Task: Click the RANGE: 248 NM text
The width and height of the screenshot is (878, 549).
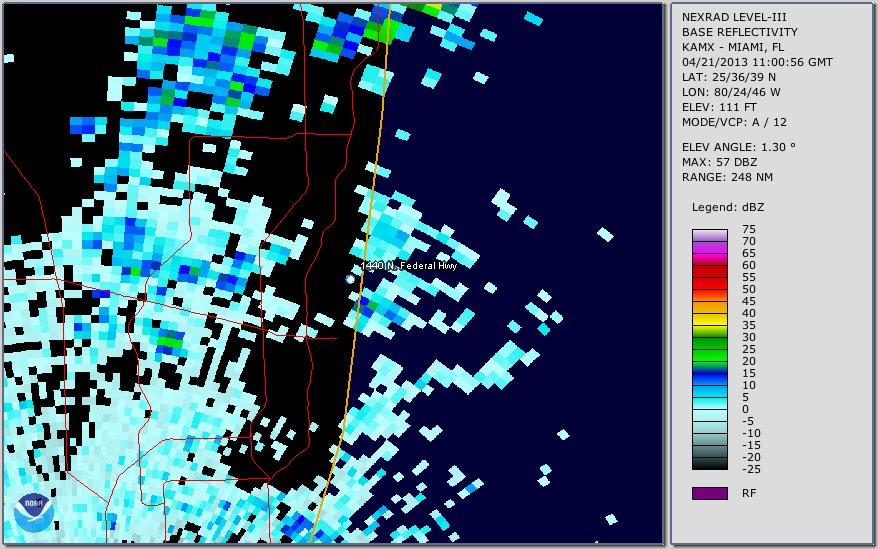Action: [x=727, y=177]
